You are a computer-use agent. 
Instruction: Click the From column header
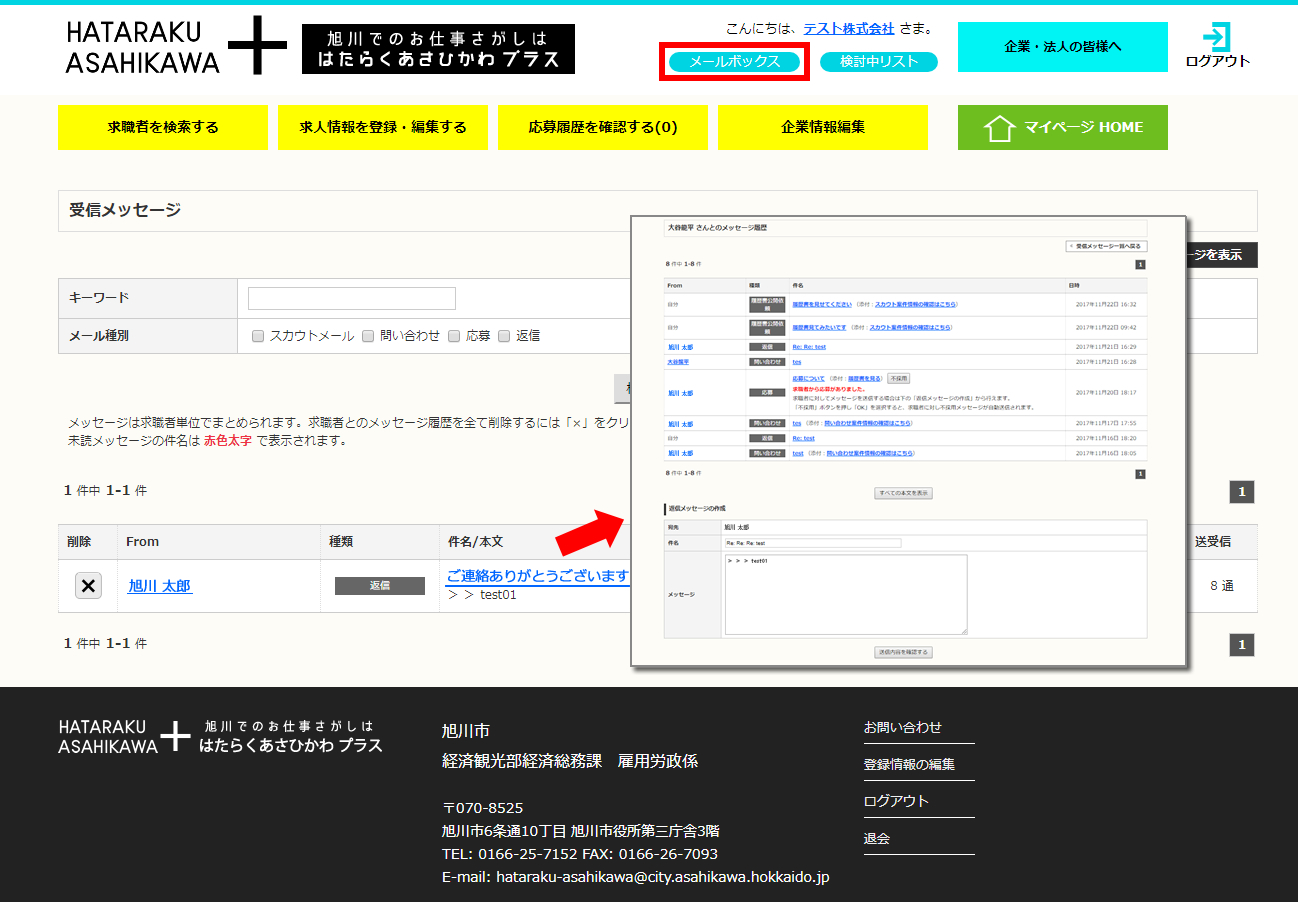143,541
